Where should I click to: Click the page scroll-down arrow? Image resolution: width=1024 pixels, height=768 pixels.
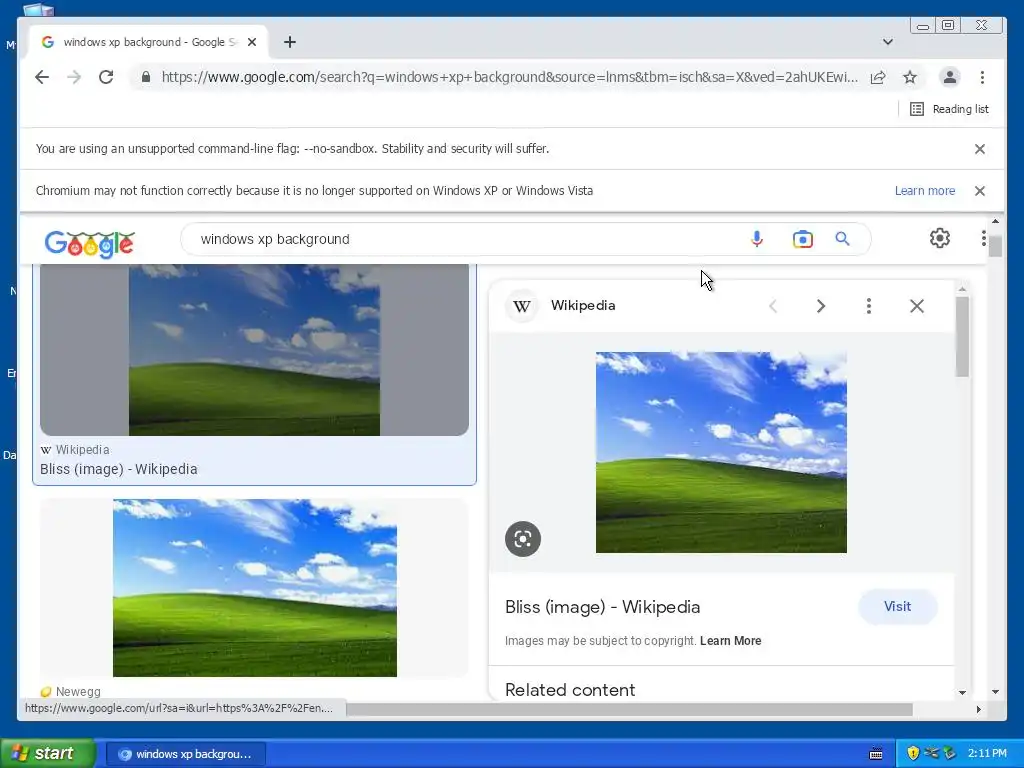pos(995,692)
